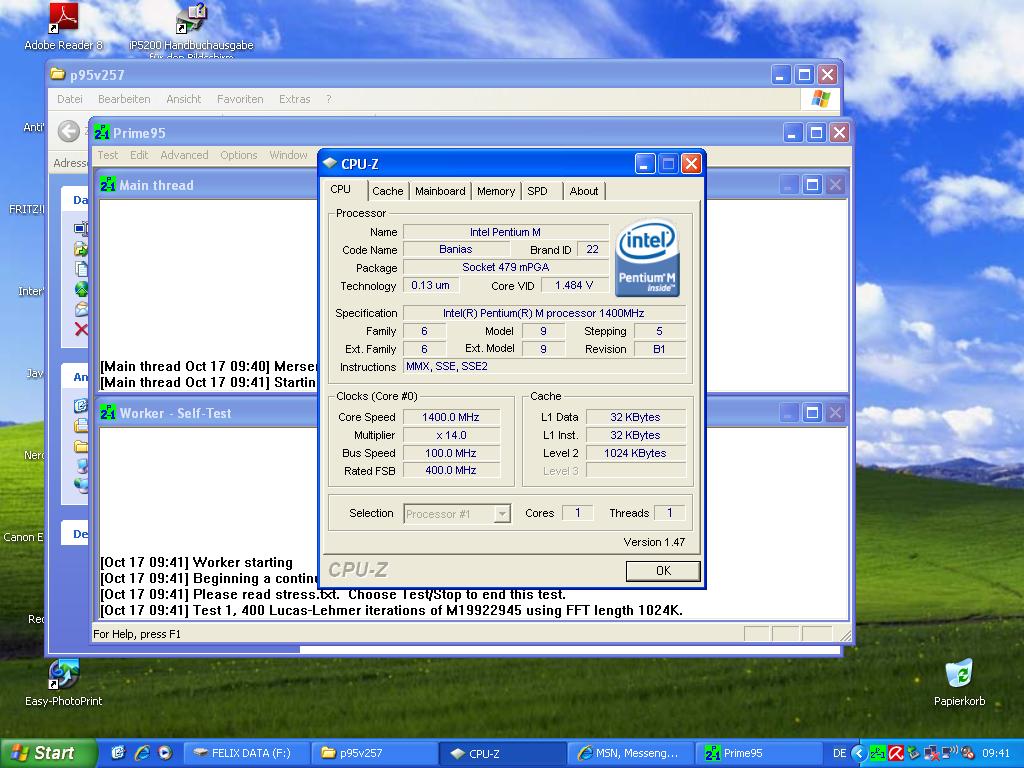Click the red X delete icon in Explorer sidebar
This screenshot has width=1024, height=768.
tap(81, 329)
